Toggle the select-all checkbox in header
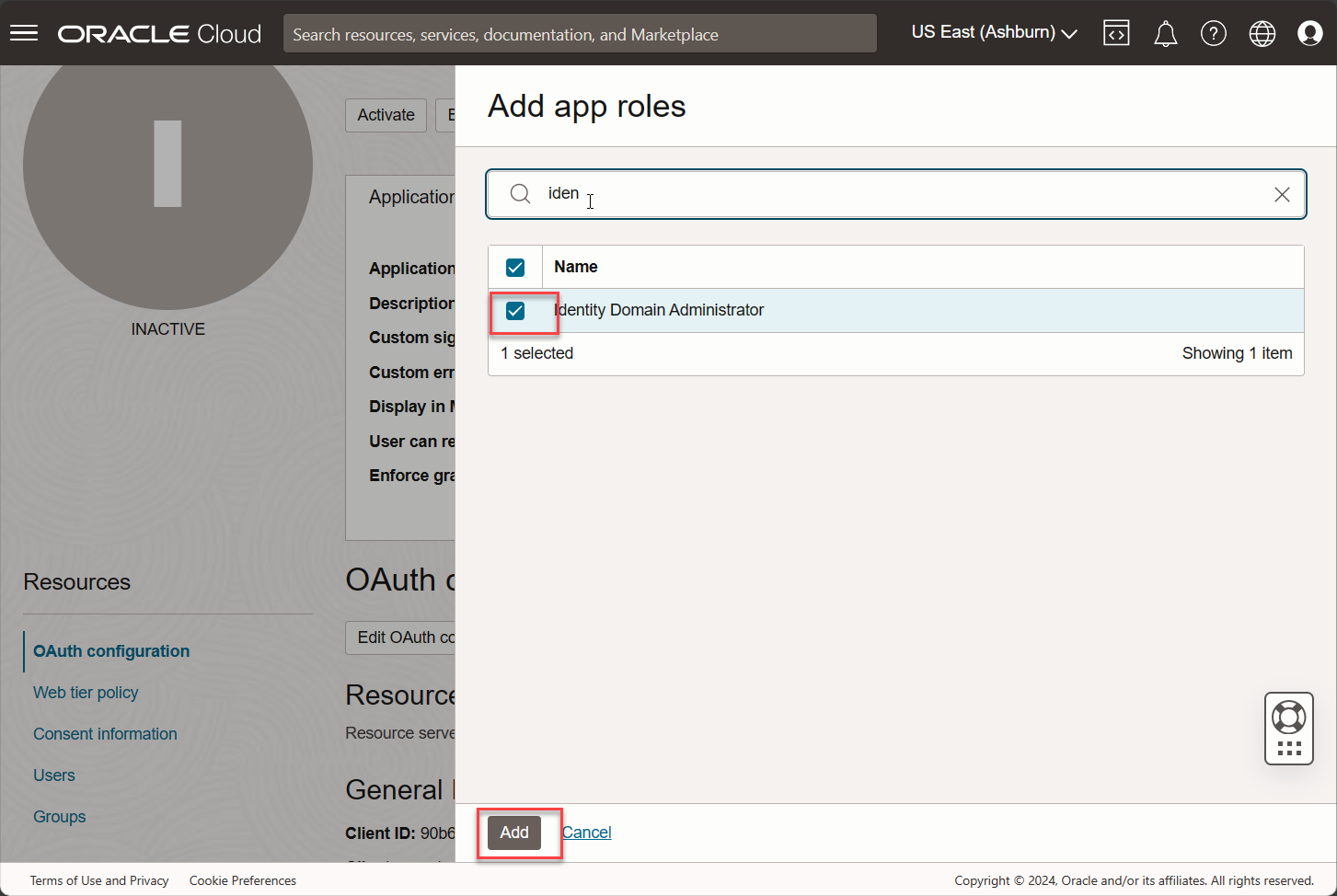The height and width of the screenshot is (896, 1337). 515,268
